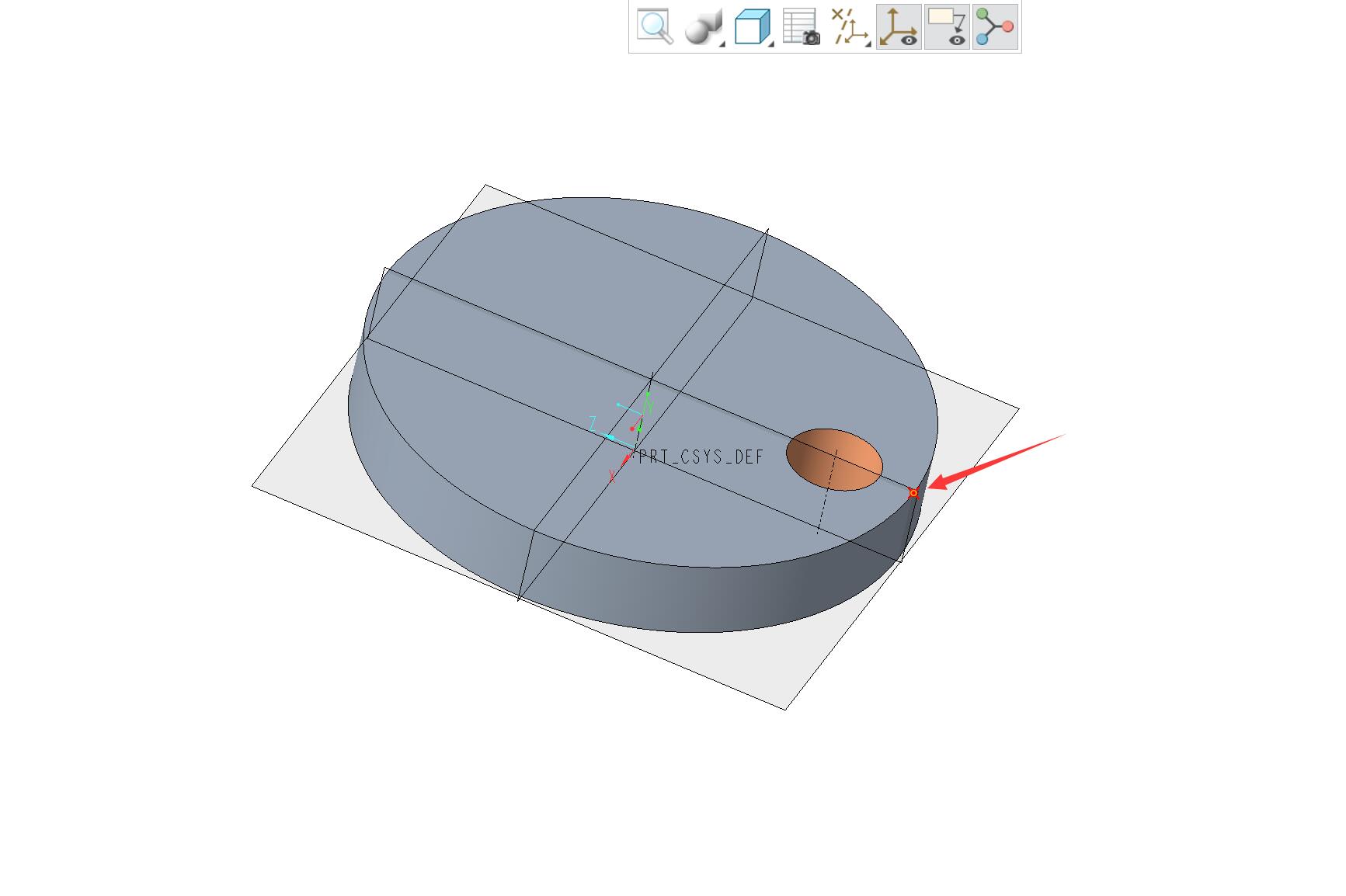Toggle coordinate system axes display

[x=899, y=27]
